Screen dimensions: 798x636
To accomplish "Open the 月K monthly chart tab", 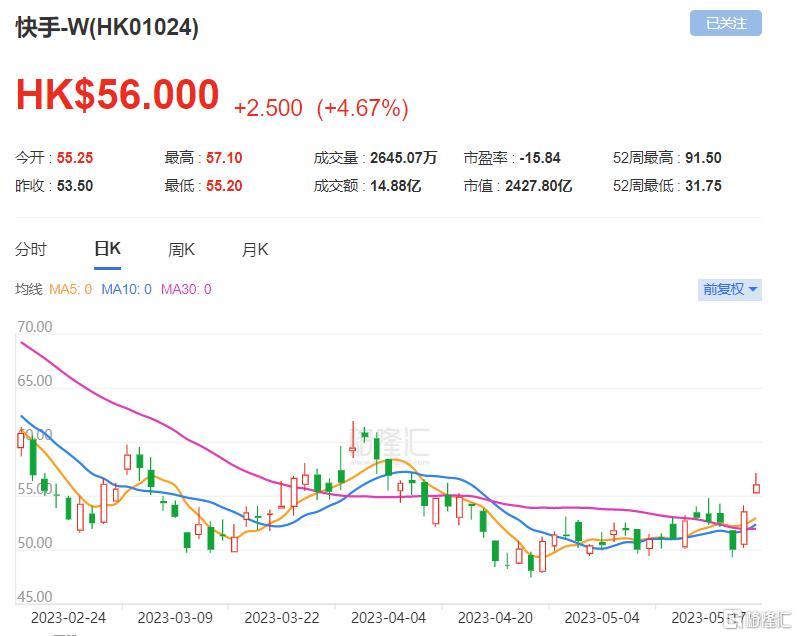I will [255, 249].
